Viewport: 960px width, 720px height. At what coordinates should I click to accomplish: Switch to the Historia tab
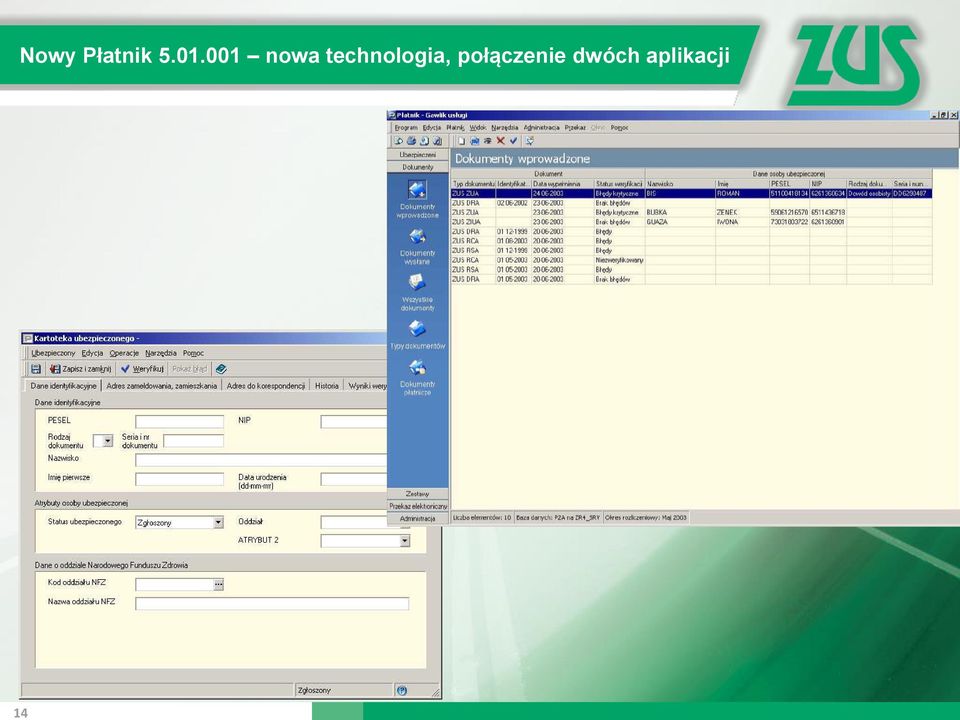[x=327, y=386]
